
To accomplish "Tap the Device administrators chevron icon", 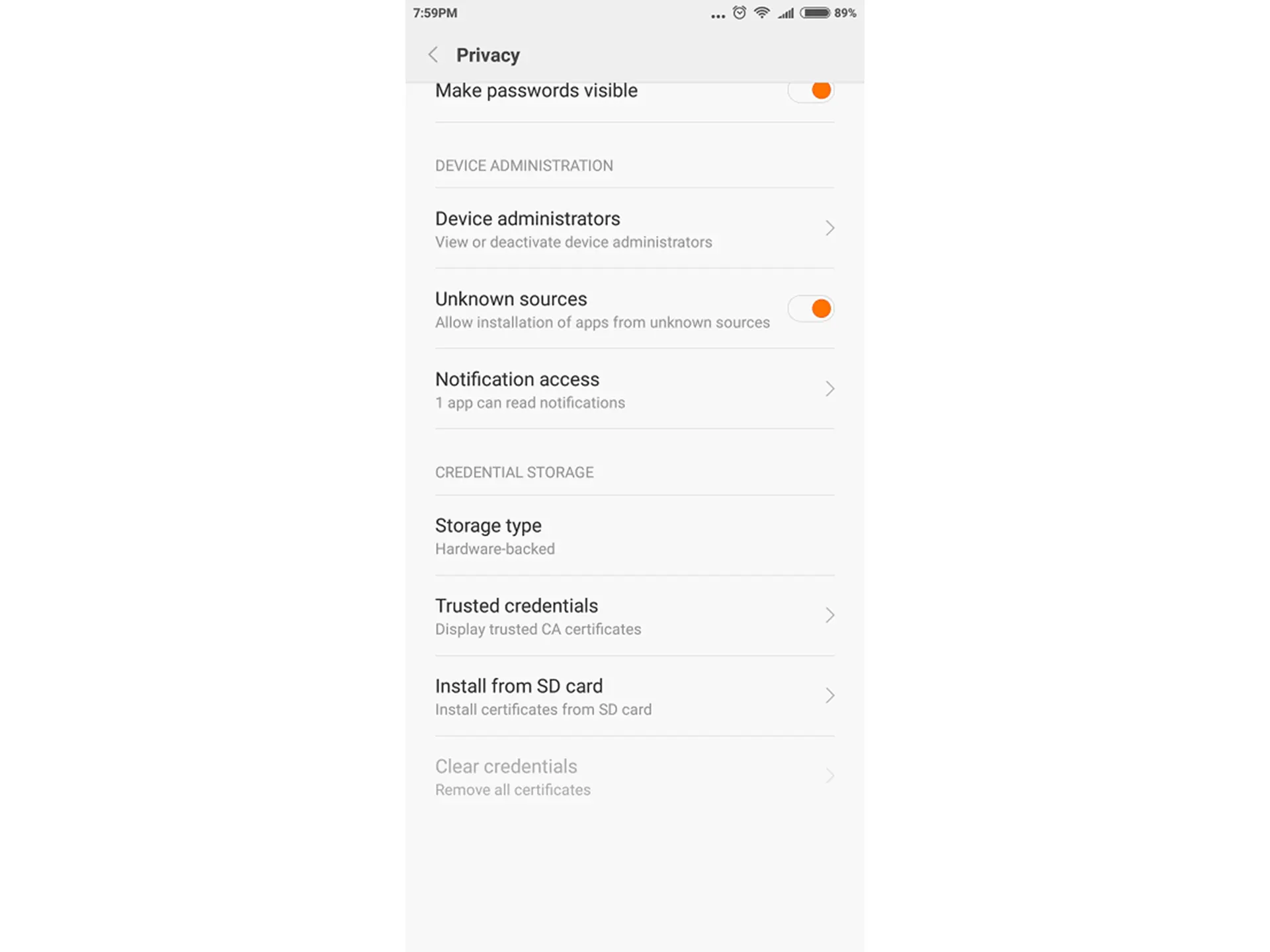I will (x=829, y=228).
